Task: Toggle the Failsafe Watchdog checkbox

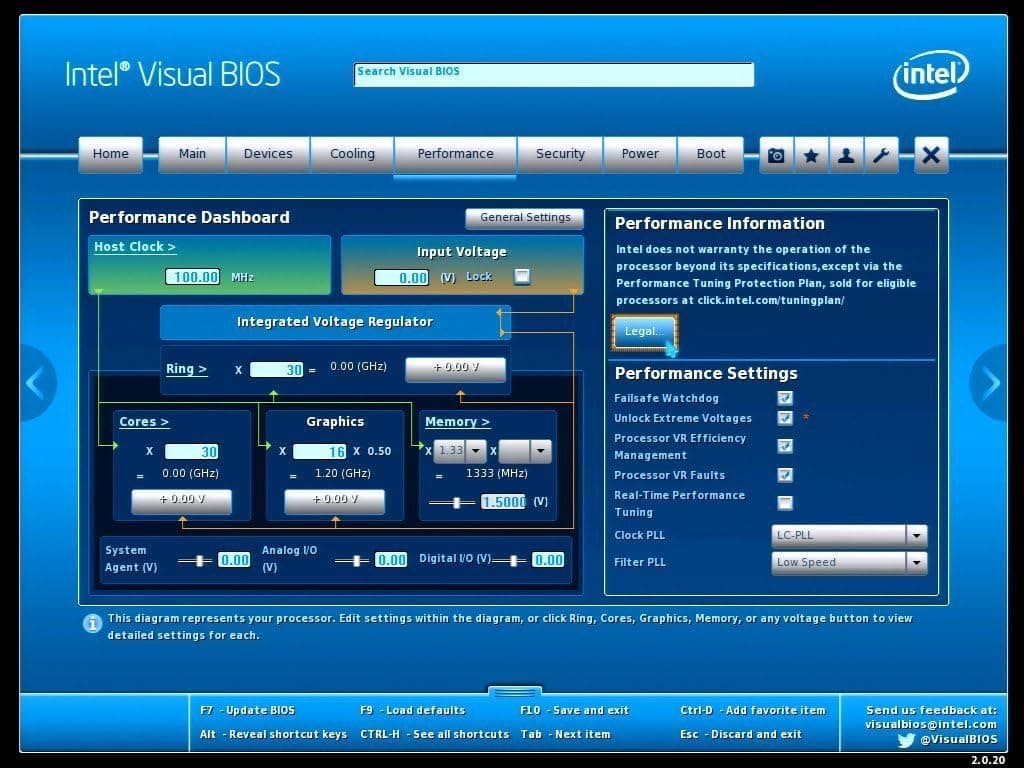Action: pyautogui.click(x=785, y=398)
